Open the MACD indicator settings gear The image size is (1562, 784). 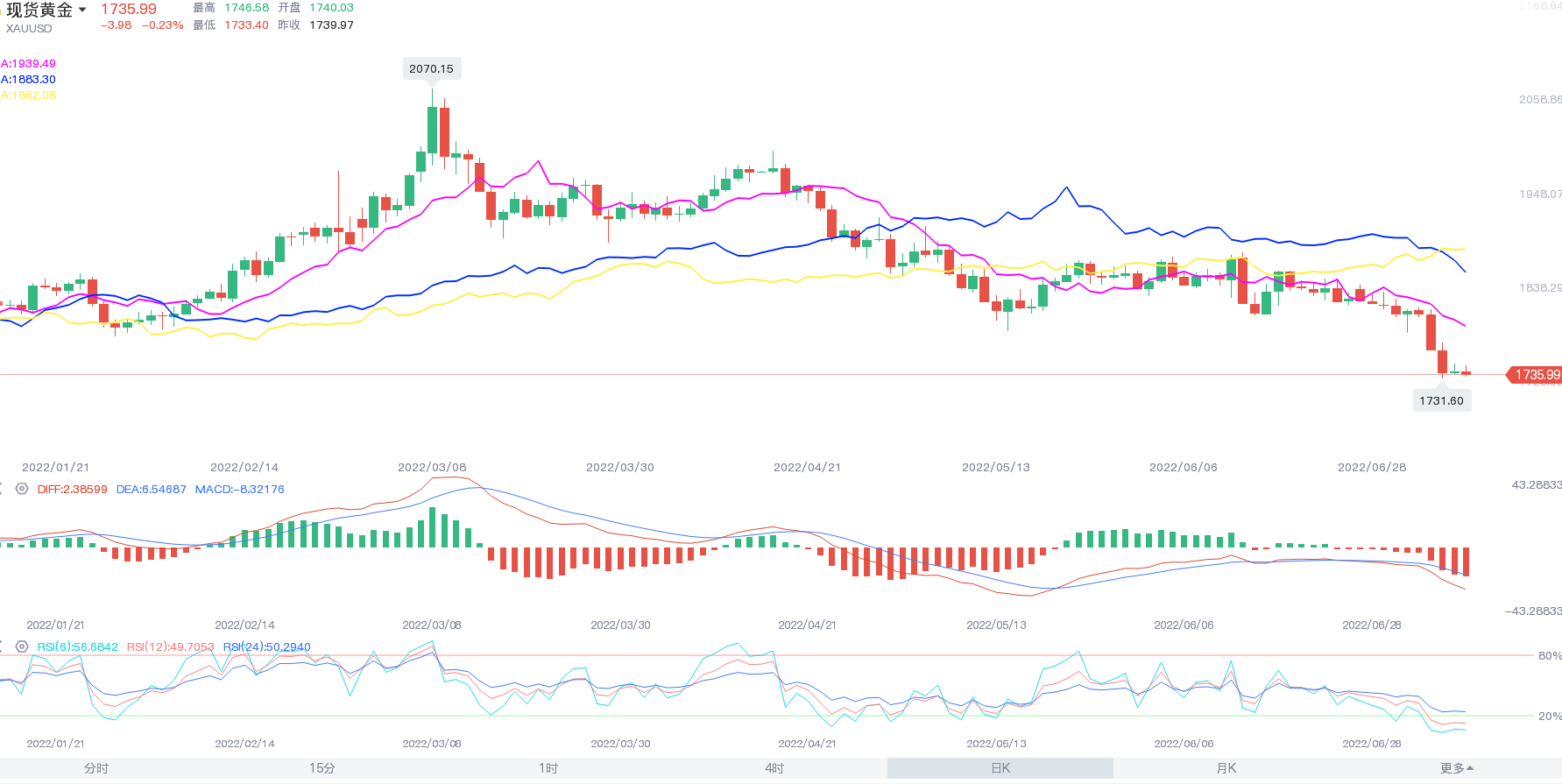coord(22,489)
